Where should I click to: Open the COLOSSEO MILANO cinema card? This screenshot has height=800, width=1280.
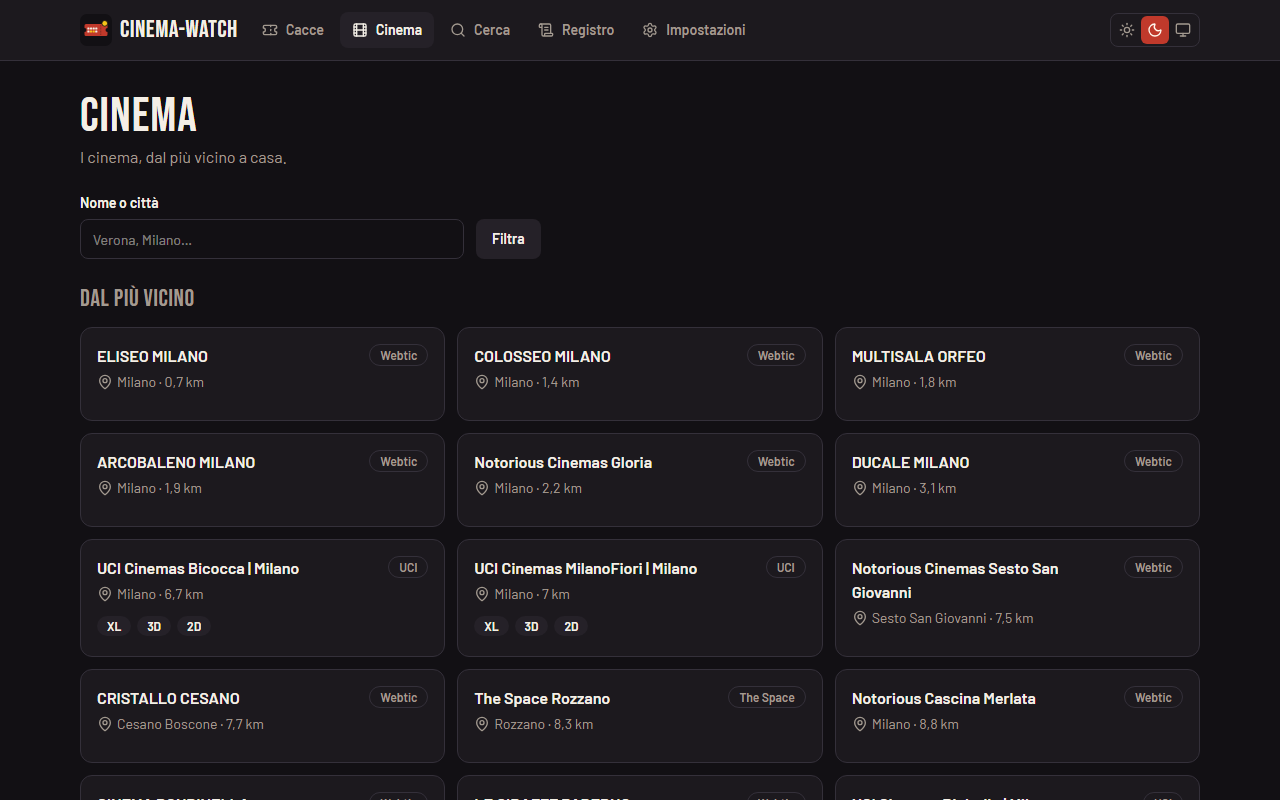(x=640, y=374)
